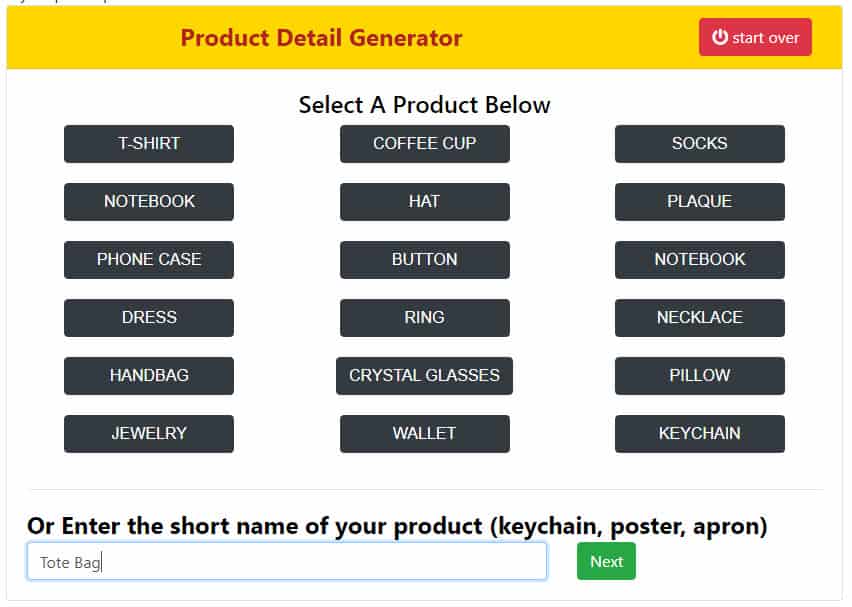Image resolution: width=852 pixels, height=607 pixels.
Task: Choose the DRESS product button
Action: [149, 318]
